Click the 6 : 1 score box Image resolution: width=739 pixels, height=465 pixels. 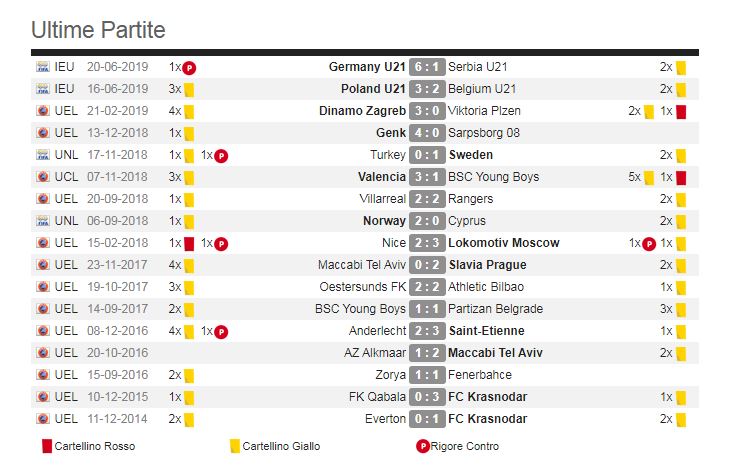point(425,67)
